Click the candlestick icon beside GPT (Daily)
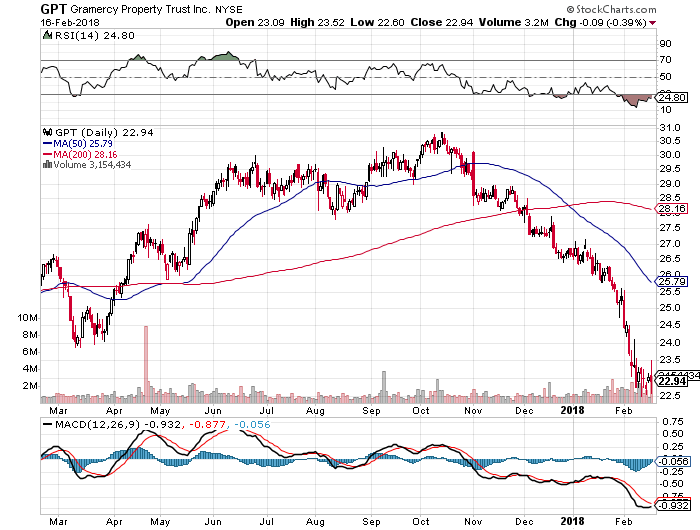 pyautogui.click(x=47, y=132)
